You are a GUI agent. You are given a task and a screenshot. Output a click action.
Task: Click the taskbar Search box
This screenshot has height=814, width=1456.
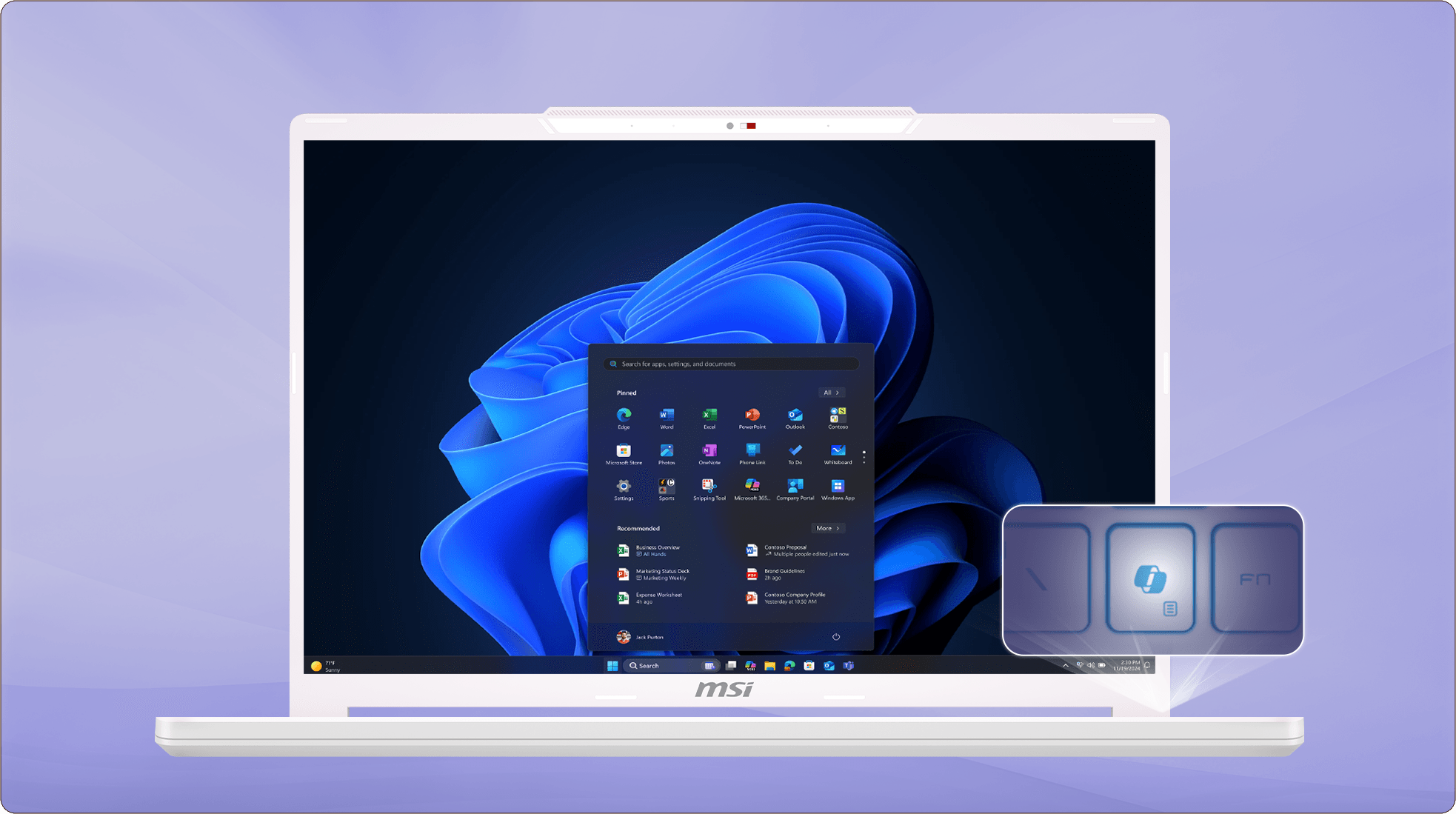click(672, 666)
